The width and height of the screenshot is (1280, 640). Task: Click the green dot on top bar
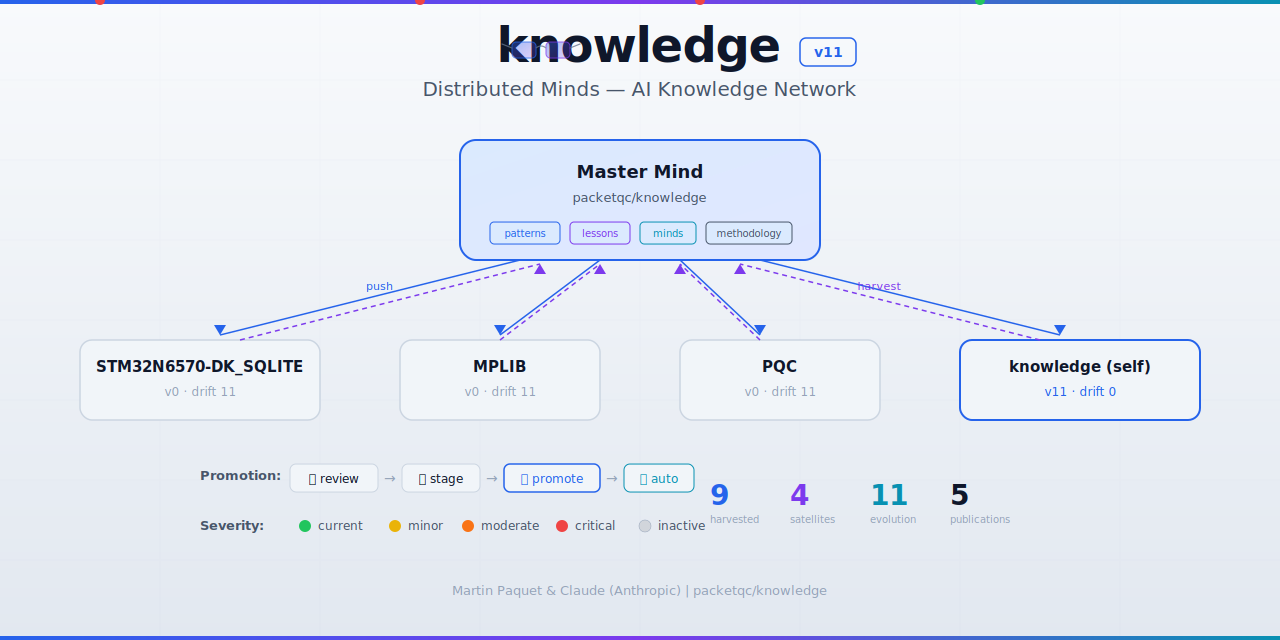980,2
